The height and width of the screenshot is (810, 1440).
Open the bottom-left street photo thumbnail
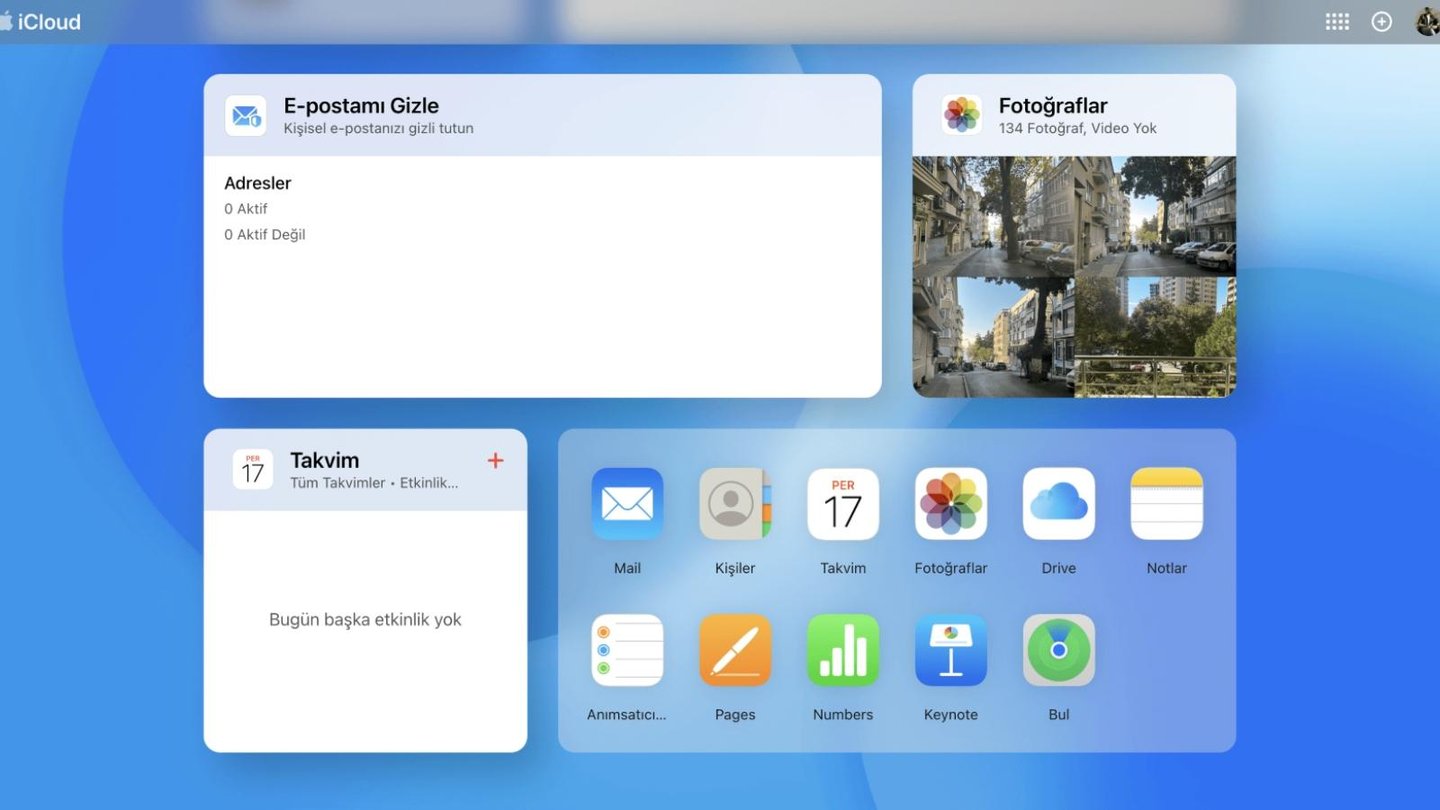993,338
